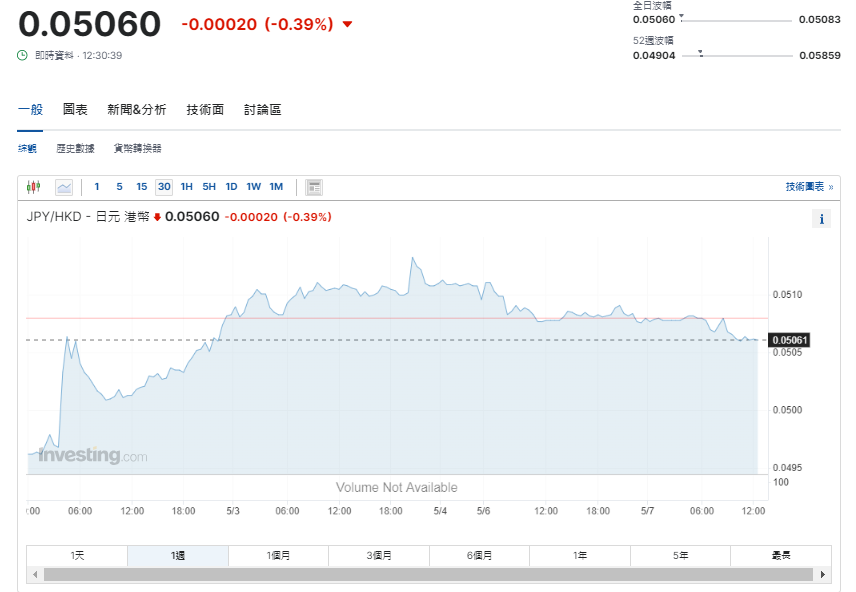Image resolution: width=856 pixels, height=592 pixels.
Task: Select the 5H chart interval
Action: (x=208, y=187)
